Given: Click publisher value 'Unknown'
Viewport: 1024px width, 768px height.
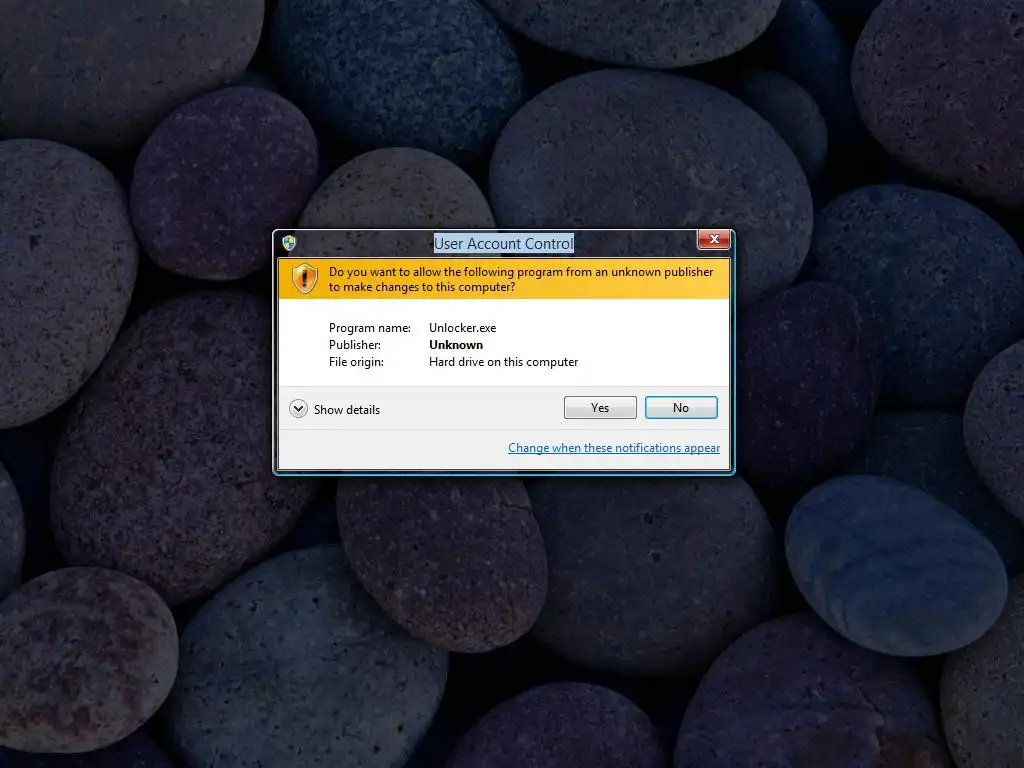Looking at the screenshot, I should (456, 345).
